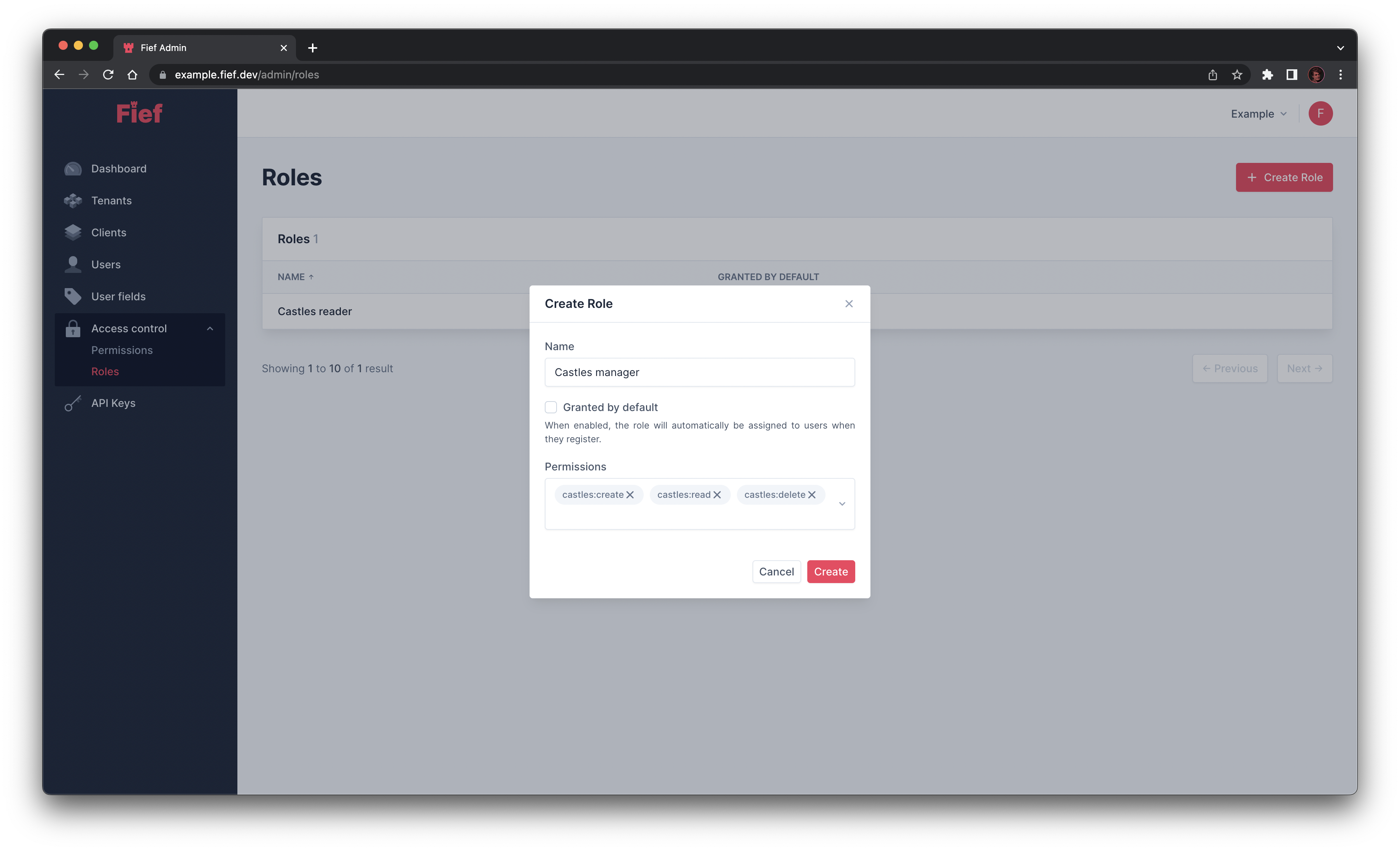Image resolution: width=1400 pixels, height=851 pixels.
Task: Click the browser extensions puzzle icon
Action: point(1268,75)
